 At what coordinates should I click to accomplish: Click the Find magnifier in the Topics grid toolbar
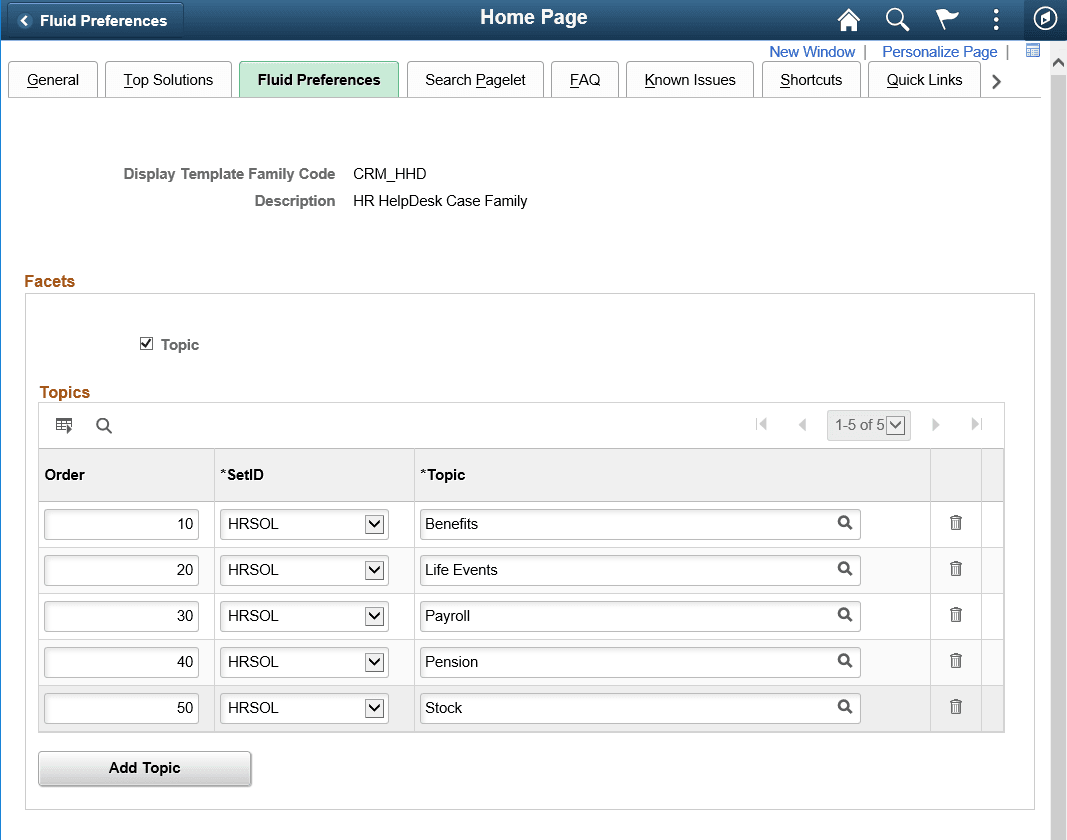click(103, 425)
